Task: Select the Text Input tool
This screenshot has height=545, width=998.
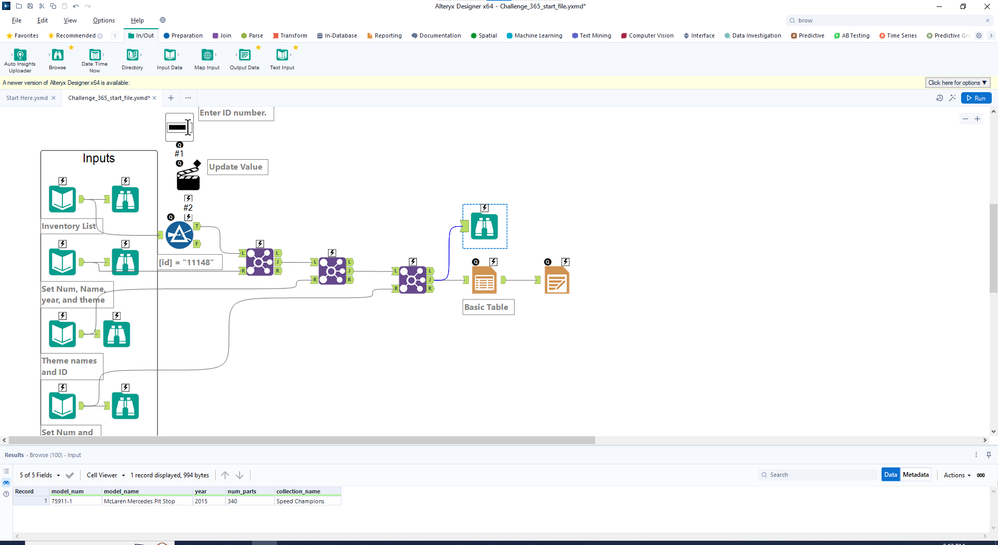Action: tap(282, 59)
